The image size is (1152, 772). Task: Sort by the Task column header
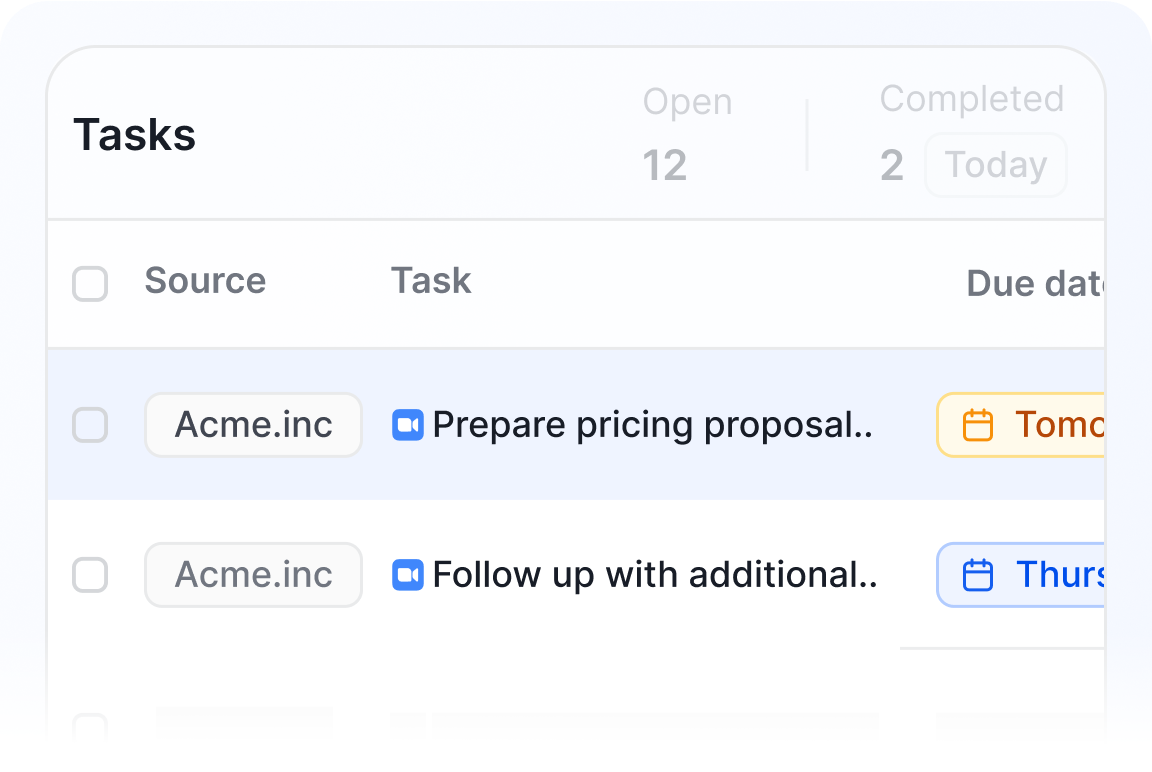pyautogui.click(x=431, y=281)
